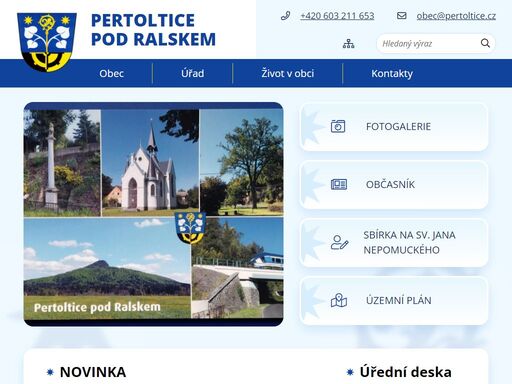Open Sbírka na sv. Jana Nepomuckého tile
This screenshot has width=512, height=384.
click(394, 243)
